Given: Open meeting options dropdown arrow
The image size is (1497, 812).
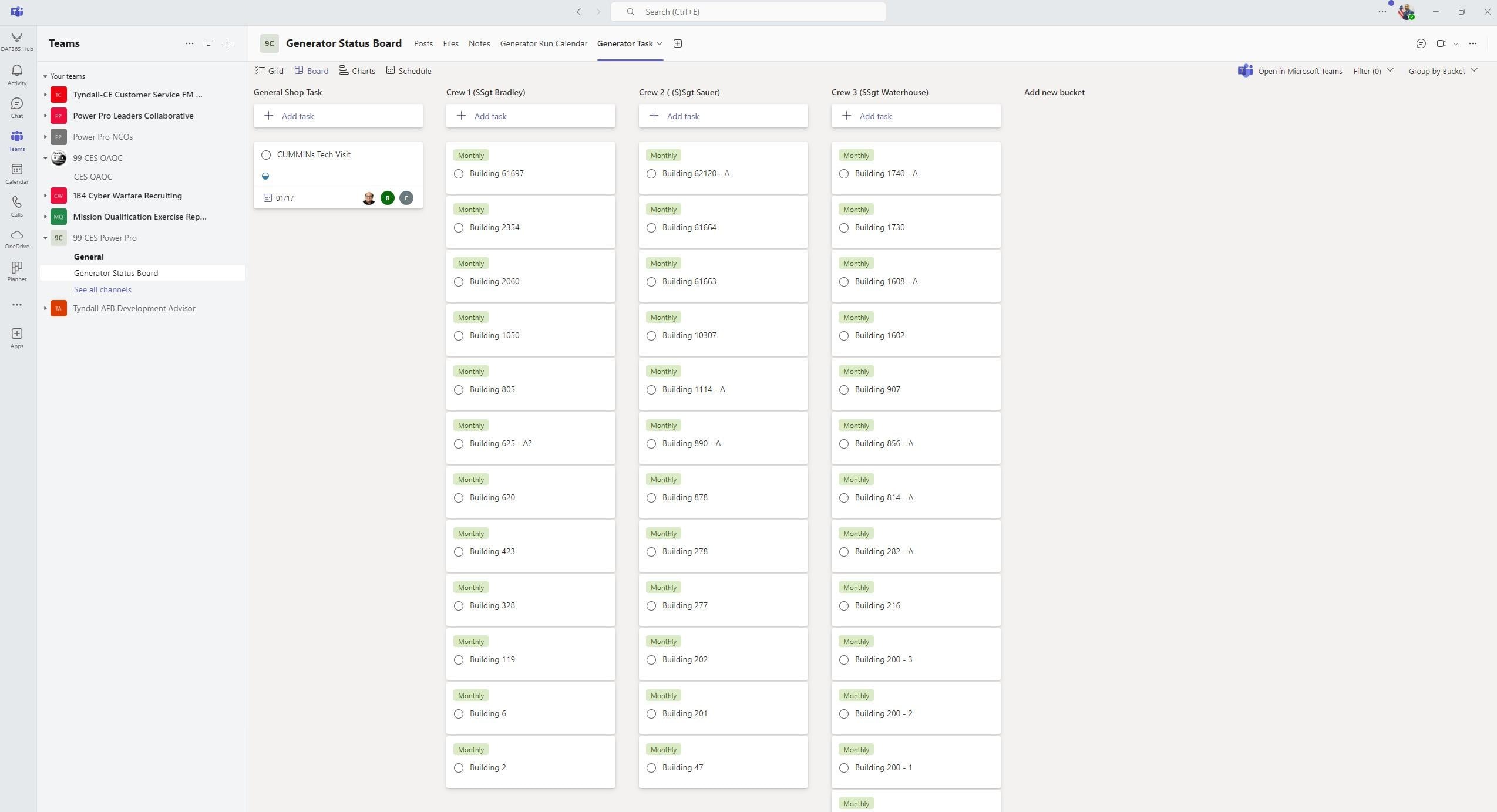Looking at the screenshot, I should tap(1455, 44).
